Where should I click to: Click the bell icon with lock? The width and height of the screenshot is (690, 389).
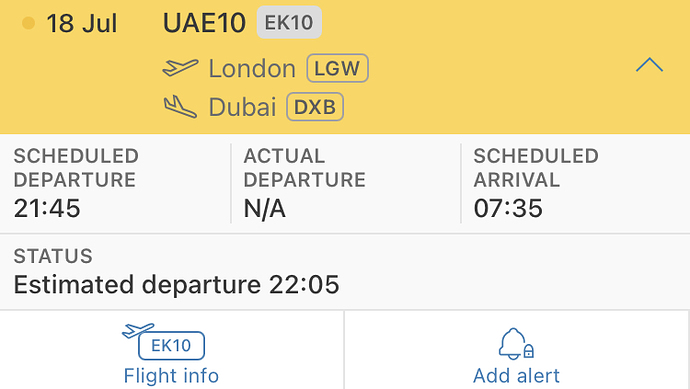[x=516, y=344]
